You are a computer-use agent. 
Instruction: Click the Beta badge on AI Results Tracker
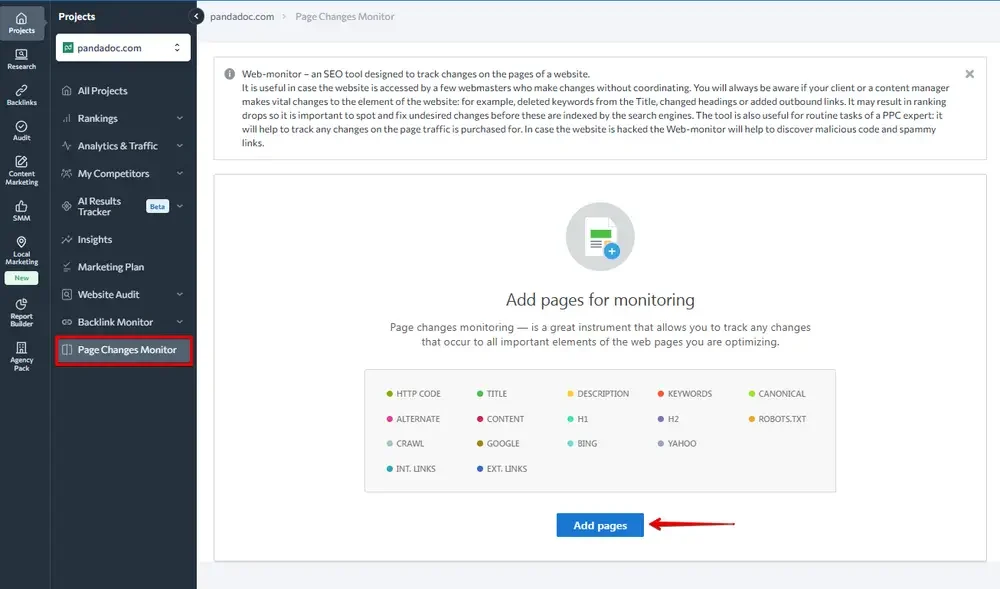click(x=158, y=207)
